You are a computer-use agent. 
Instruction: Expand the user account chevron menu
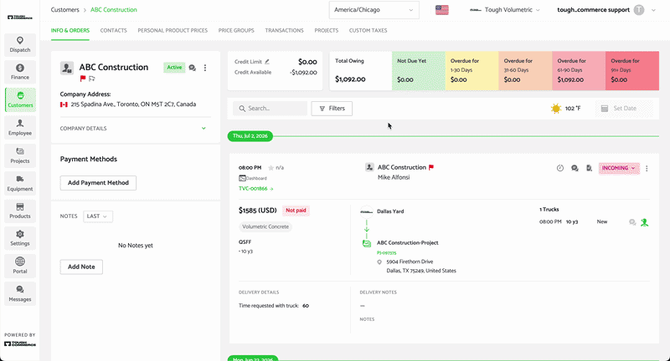[653, 10]
